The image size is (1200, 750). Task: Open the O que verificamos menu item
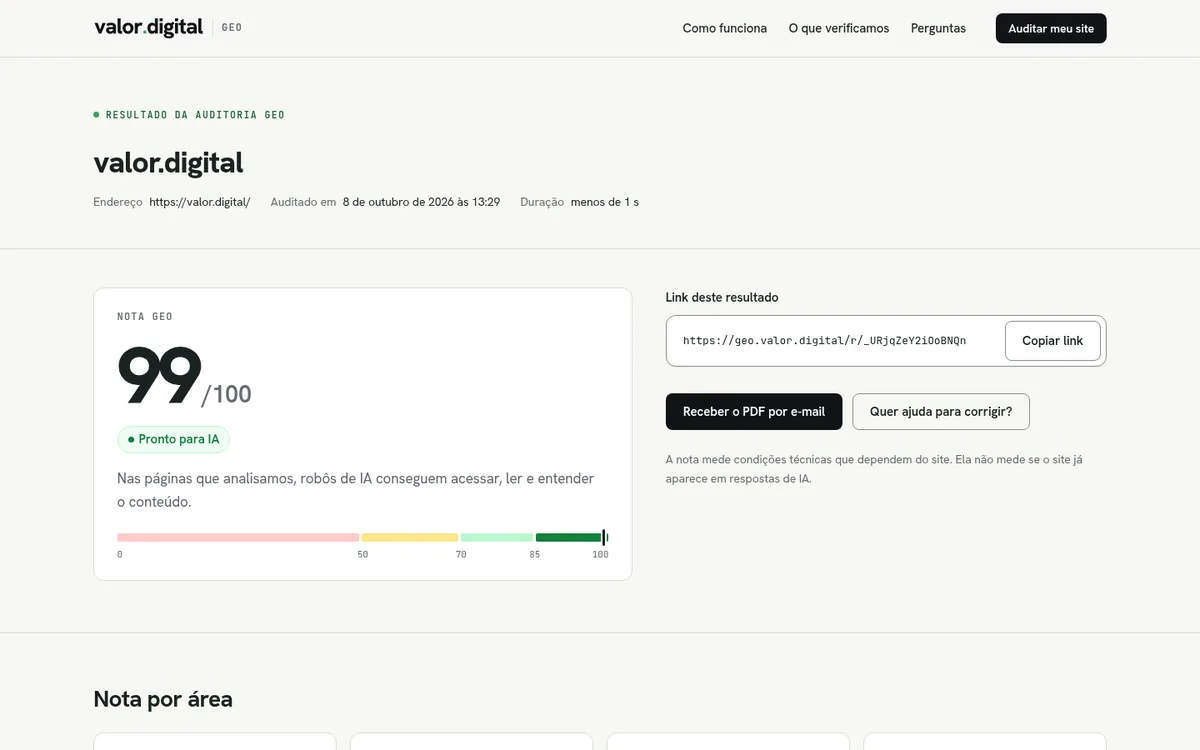click(x=839, y=28)
